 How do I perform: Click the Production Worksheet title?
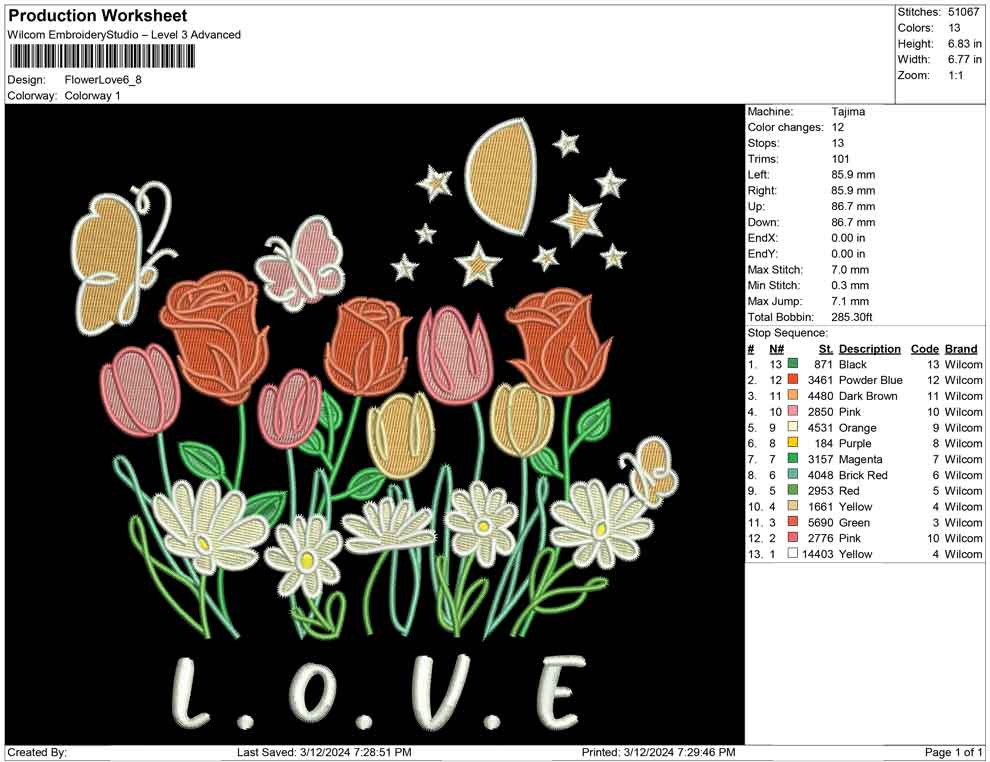(97, 16)
